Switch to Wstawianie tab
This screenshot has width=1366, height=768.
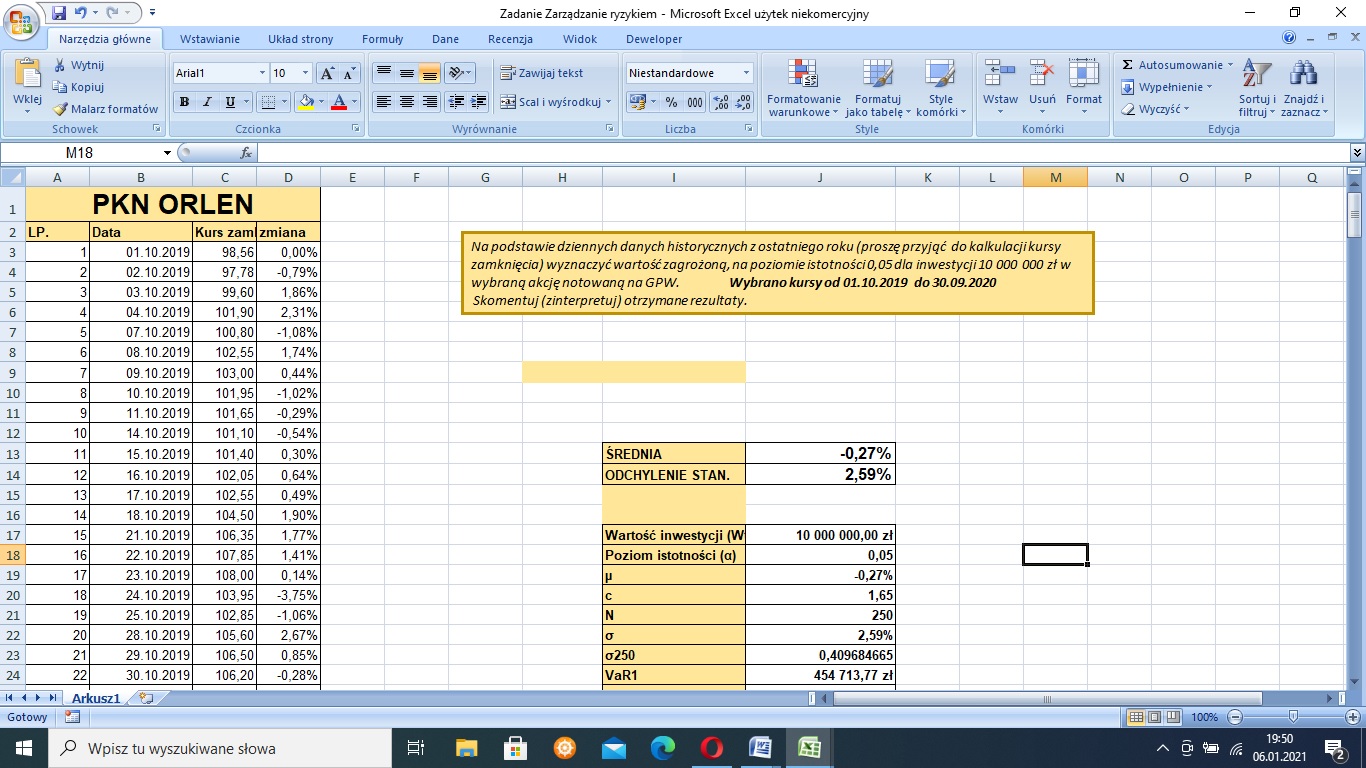pyautogui.click(x=210, y=39)
